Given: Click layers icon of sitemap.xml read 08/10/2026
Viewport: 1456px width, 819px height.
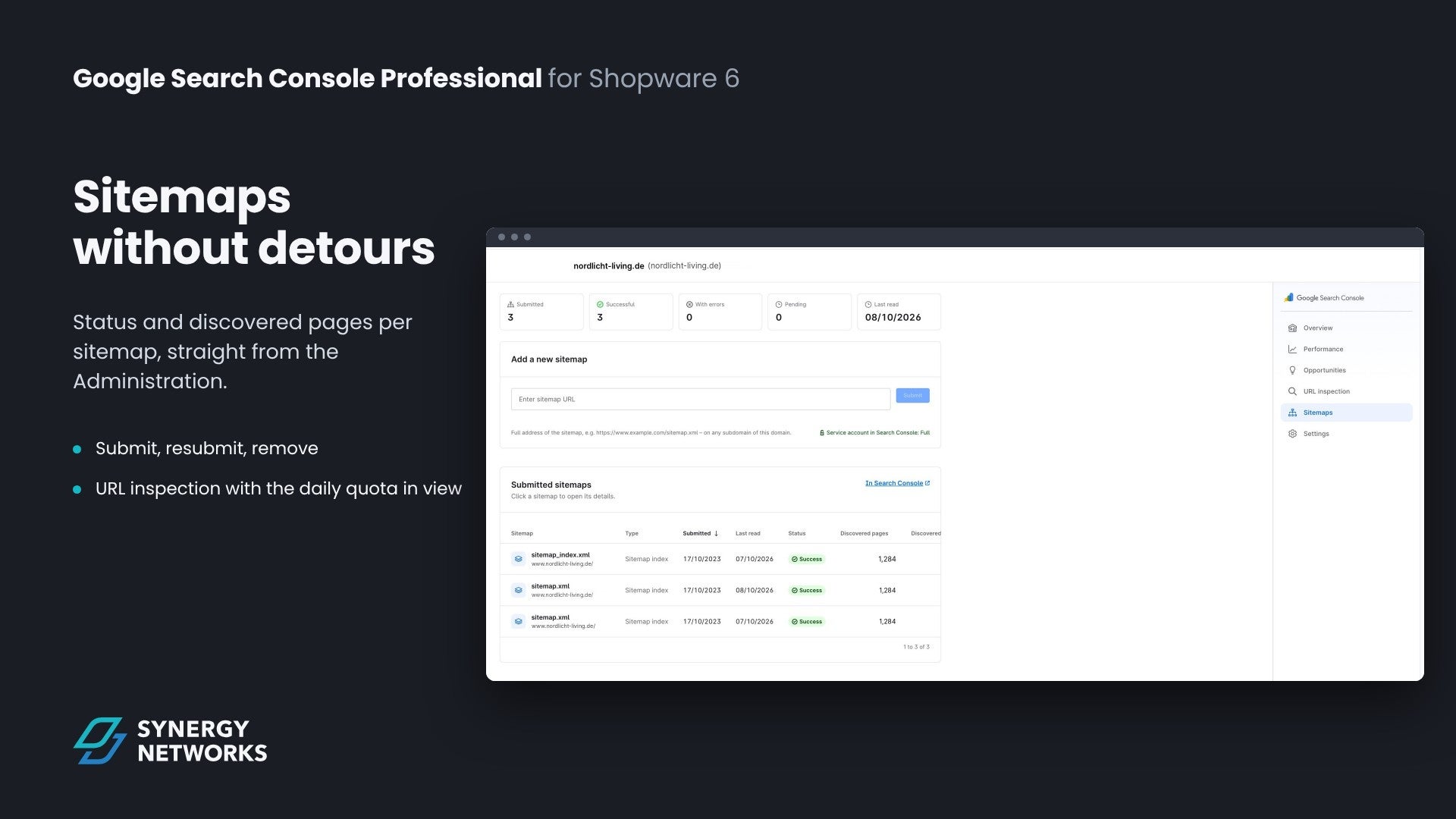Looking at the screenshot, I should 518,590.
